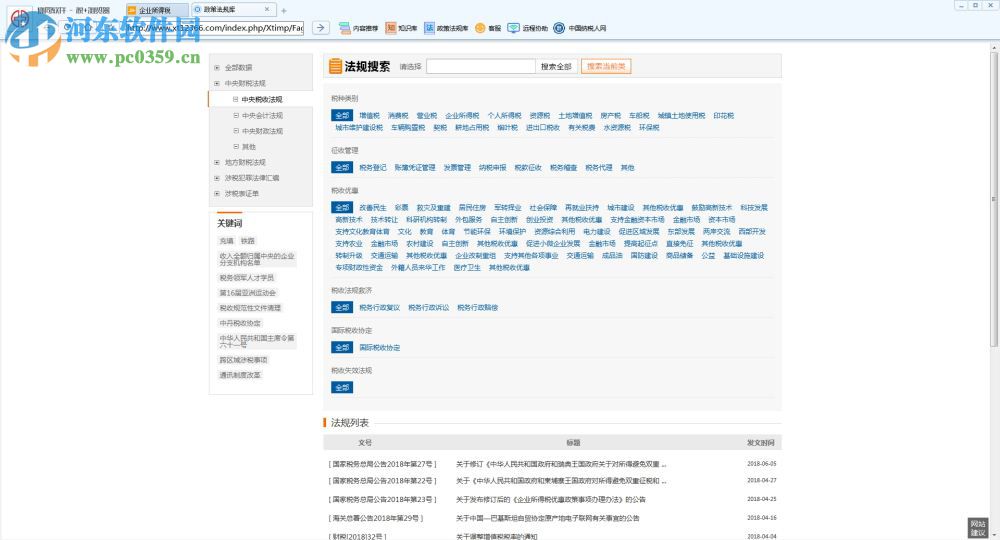
Task: Select 全部 under 税收失效法规
Action: pos(342,388)
